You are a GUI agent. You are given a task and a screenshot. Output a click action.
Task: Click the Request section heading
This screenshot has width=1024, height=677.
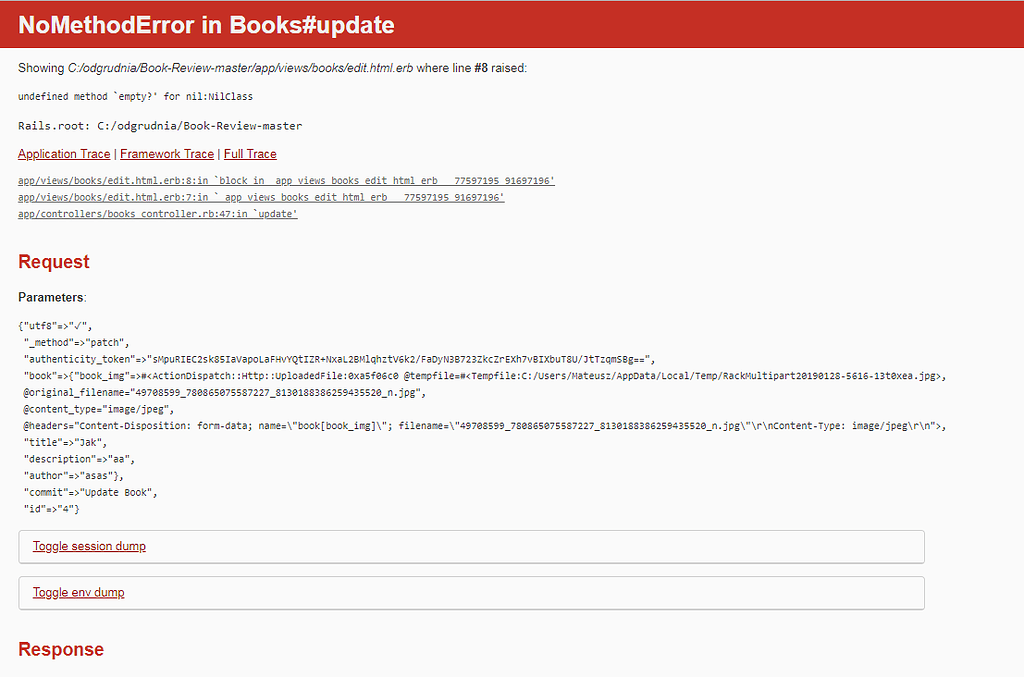point(53,261)
